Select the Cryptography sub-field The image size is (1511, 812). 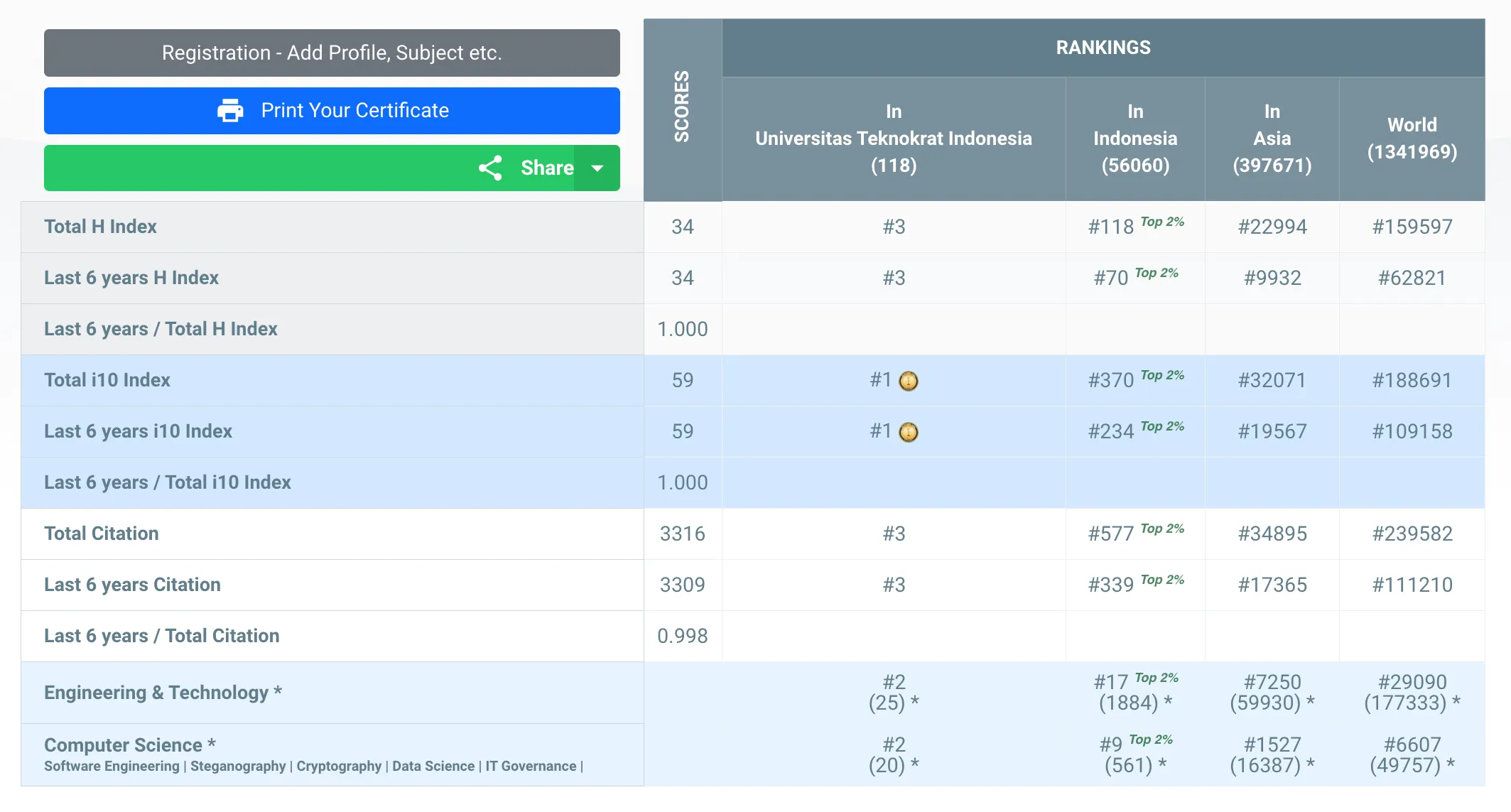pyautogui.click(x=339, y=767)
